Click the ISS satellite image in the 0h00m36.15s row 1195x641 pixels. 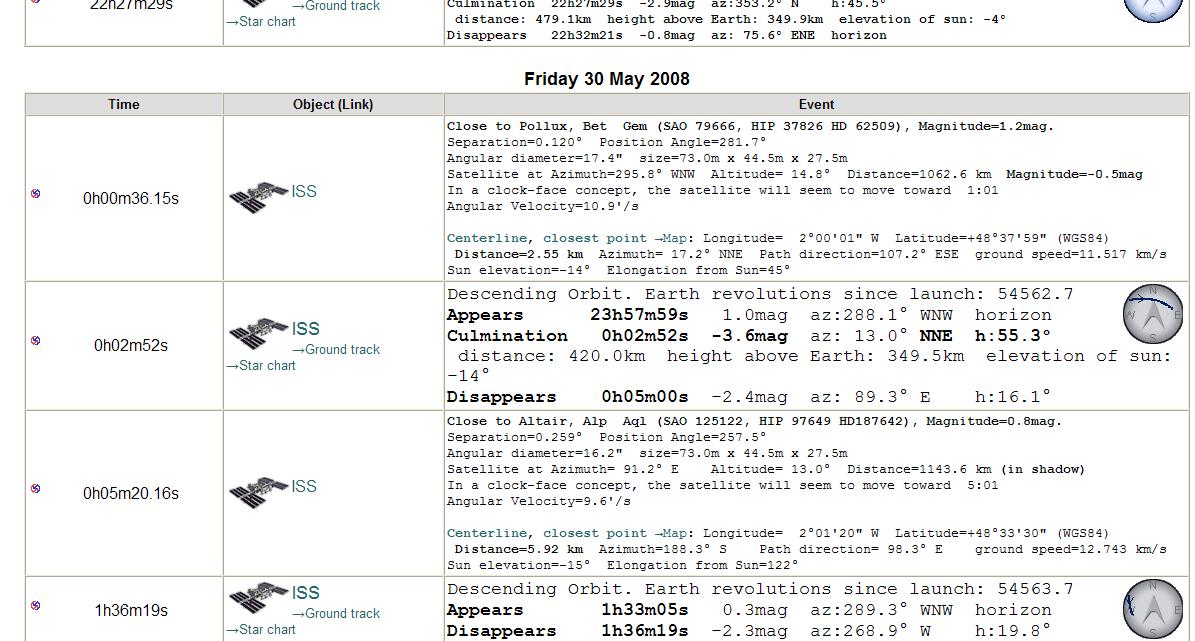coord(258,197)
